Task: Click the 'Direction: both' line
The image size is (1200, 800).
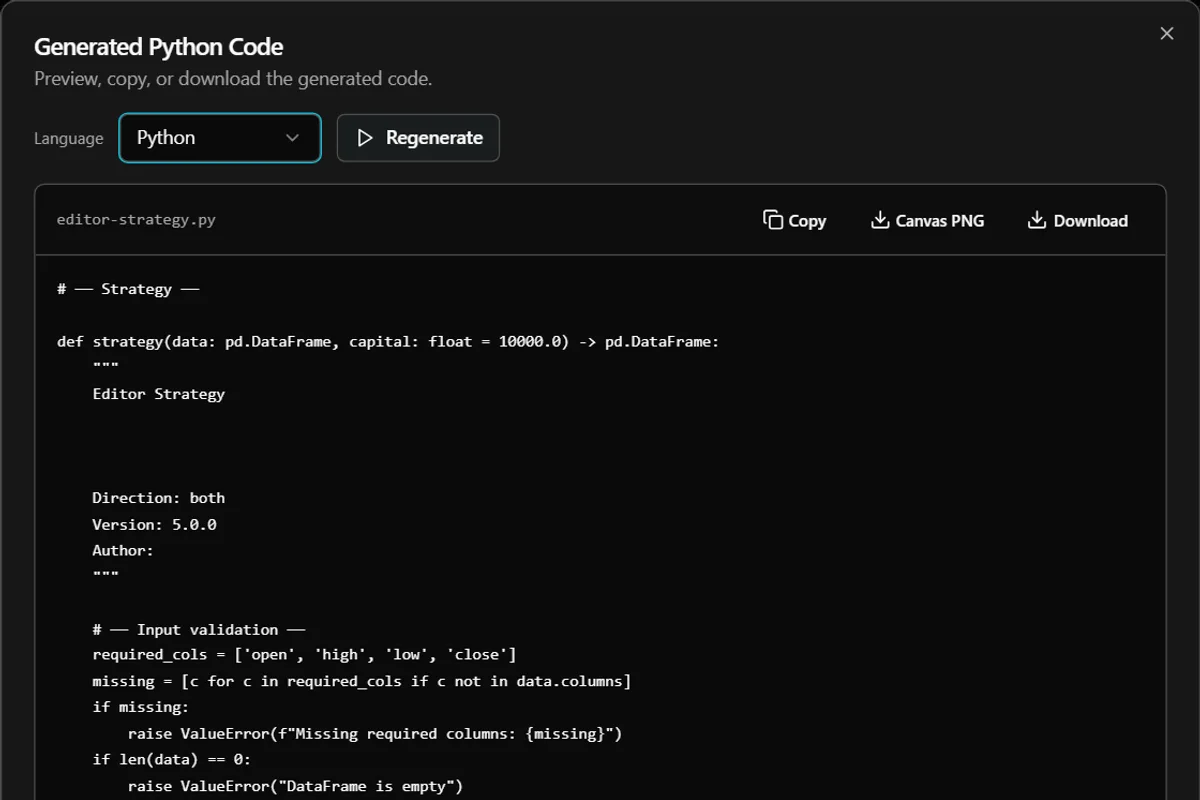Action: 159,498
